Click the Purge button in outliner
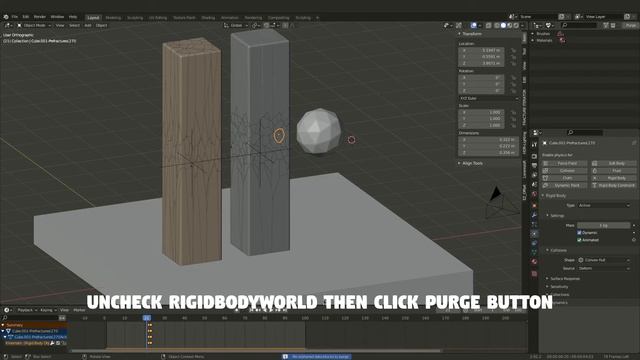The height and width of the screenshot is (360, 640). (x=630, y=25)
